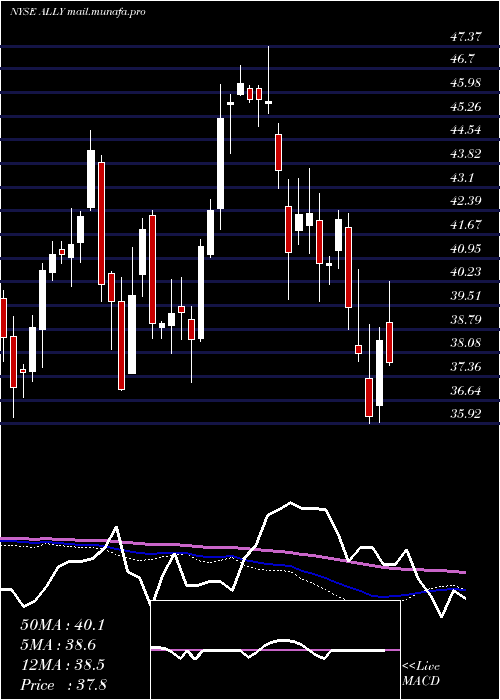Viewport: 500px width, 700px height.
Task: Click the 39.51 price axis label
Action: click(x=466, y=295)
